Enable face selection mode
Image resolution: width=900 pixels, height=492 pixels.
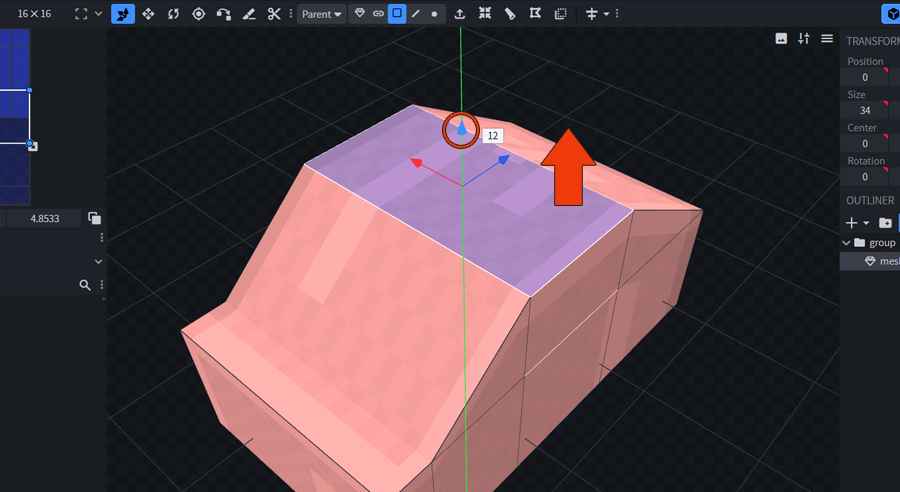pyautogui.click(x=397, y=14)
